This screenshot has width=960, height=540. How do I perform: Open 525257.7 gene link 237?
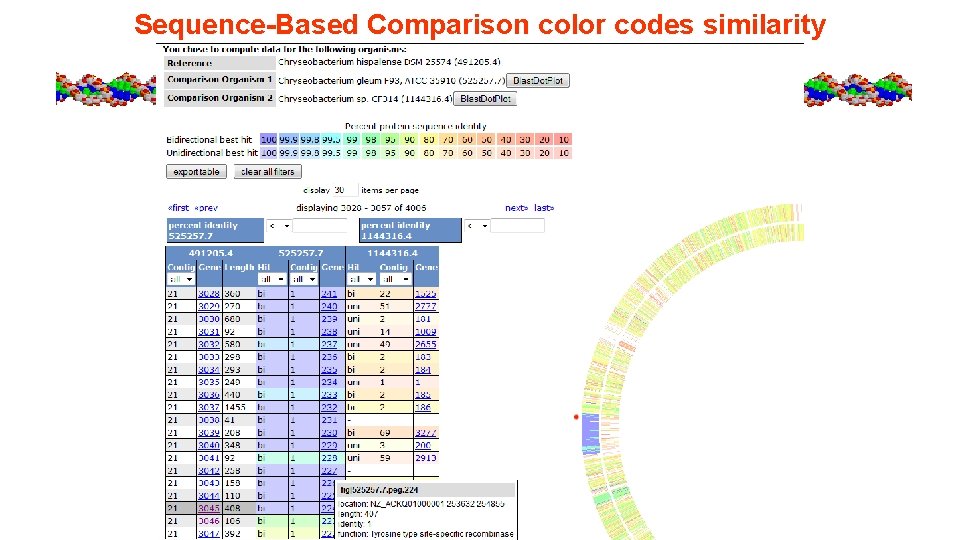point(329,345)
